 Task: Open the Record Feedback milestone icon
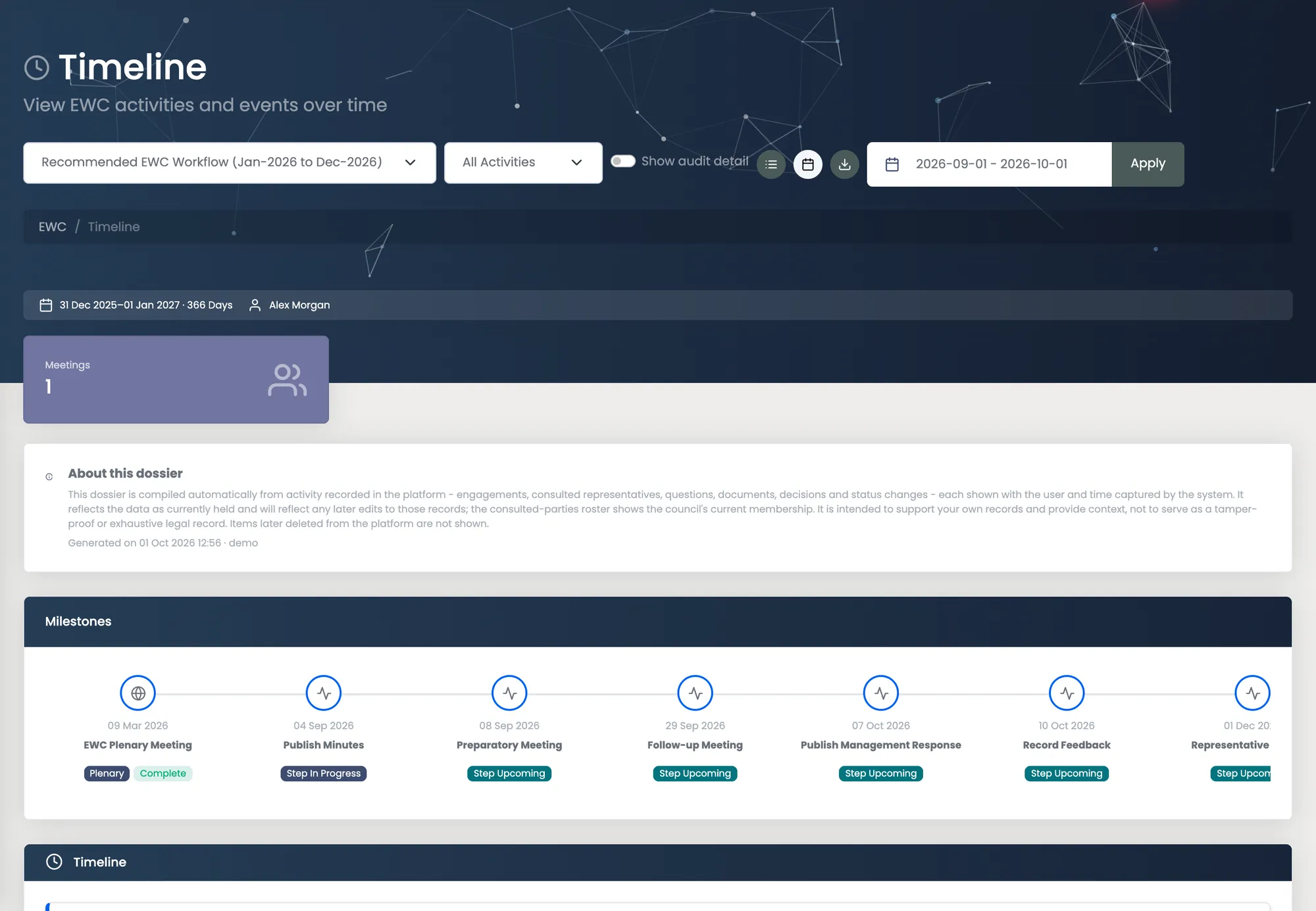click(1067, 693)
